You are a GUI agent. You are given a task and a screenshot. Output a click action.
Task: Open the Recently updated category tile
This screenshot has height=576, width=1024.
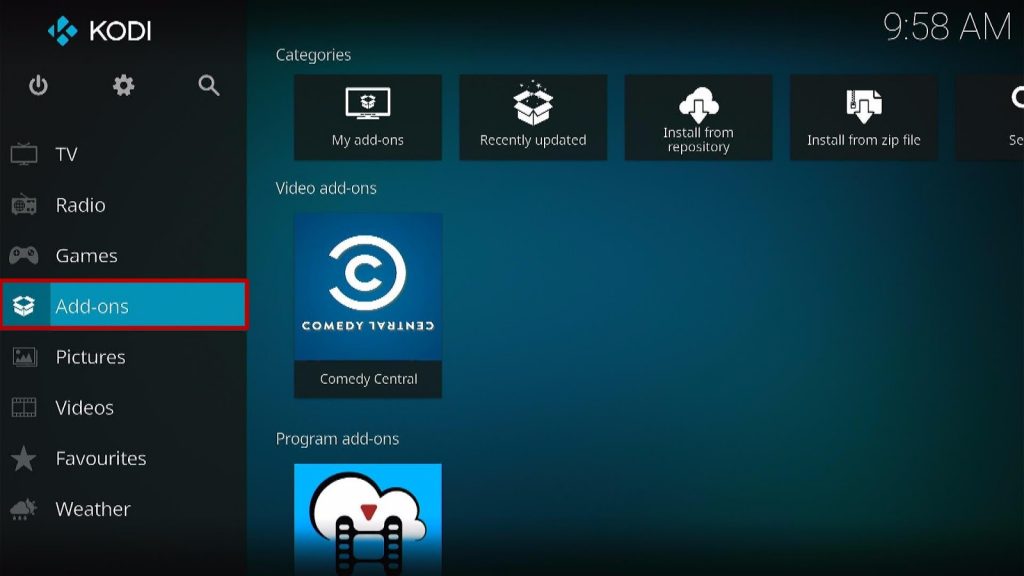click(x=533, y=118)
